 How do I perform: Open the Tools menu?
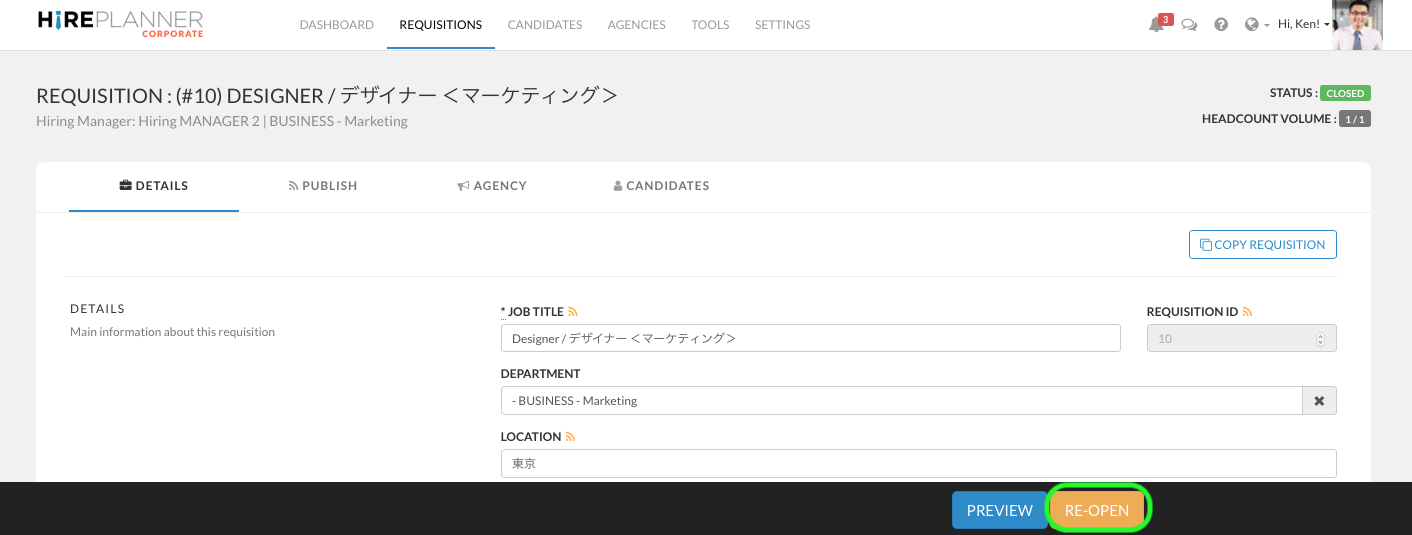tap(710, 25)
